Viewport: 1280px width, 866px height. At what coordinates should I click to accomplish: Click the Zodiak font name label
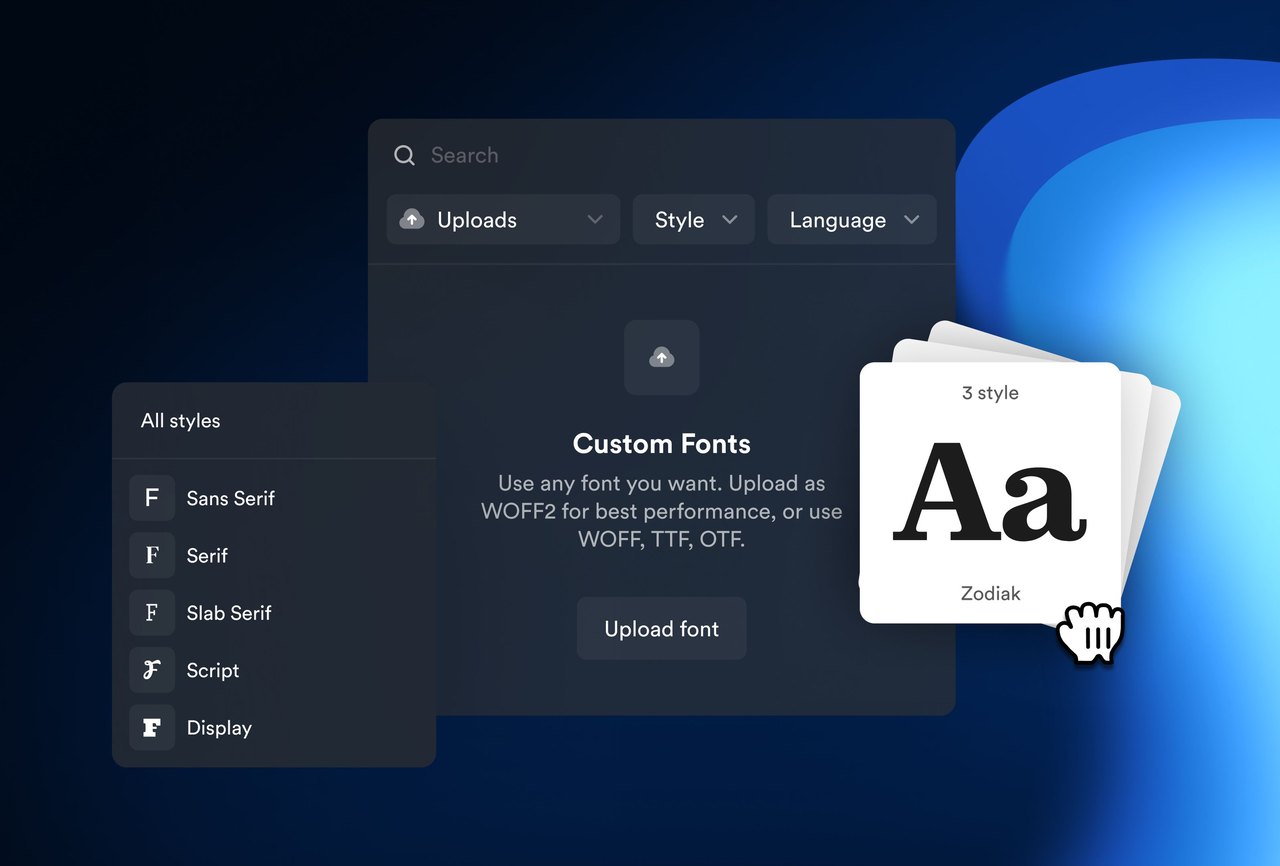tap(991, 593)
